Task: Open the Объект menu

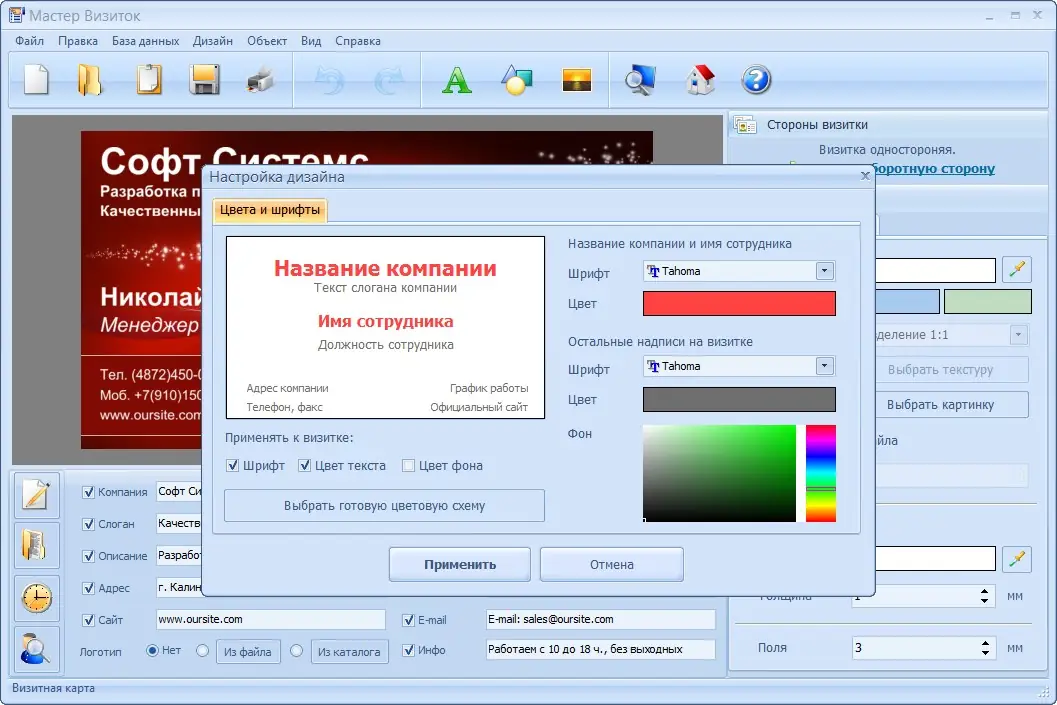Action: (267, 41)
